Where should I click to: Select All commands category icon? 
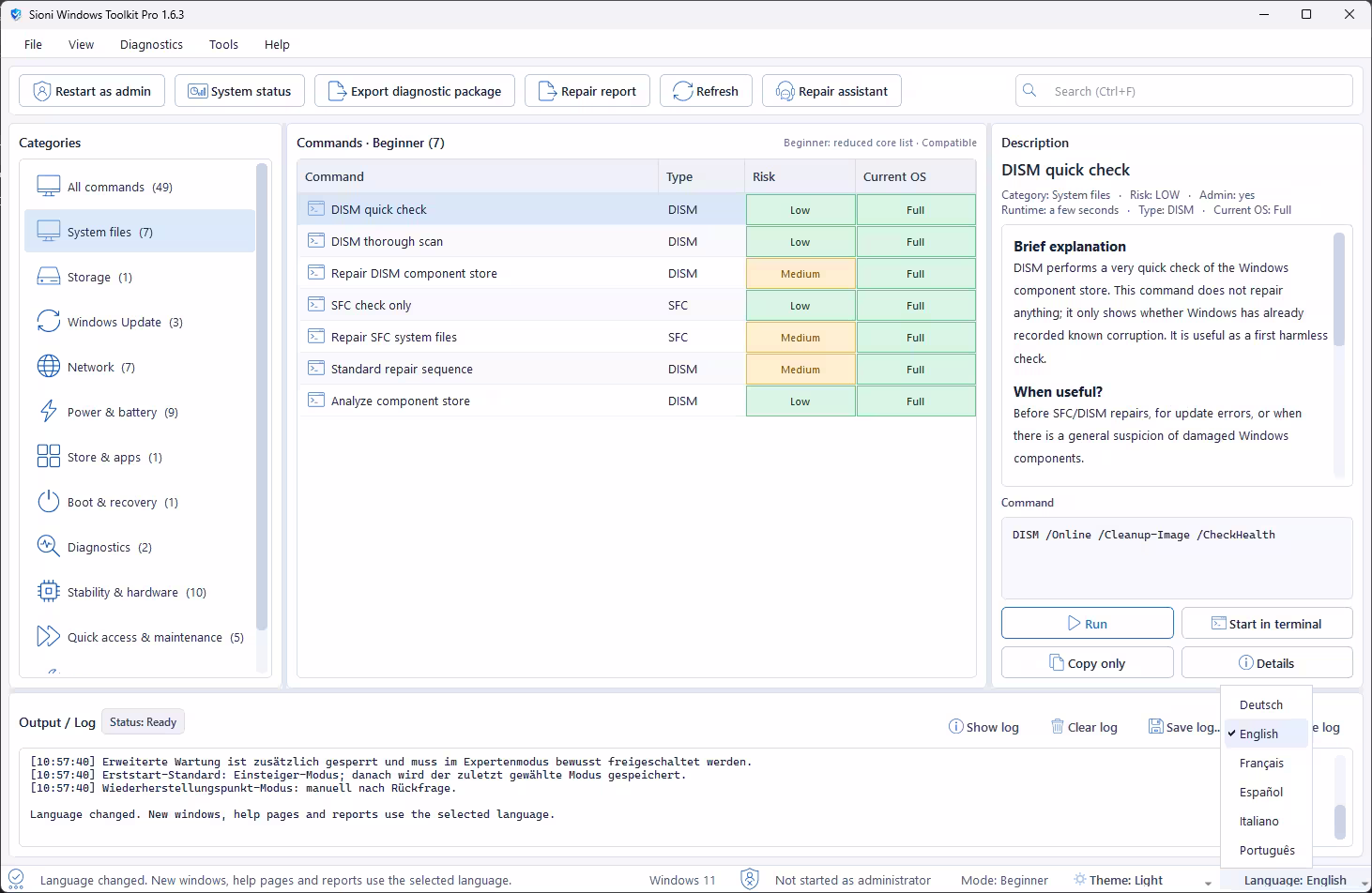[49, 187]
